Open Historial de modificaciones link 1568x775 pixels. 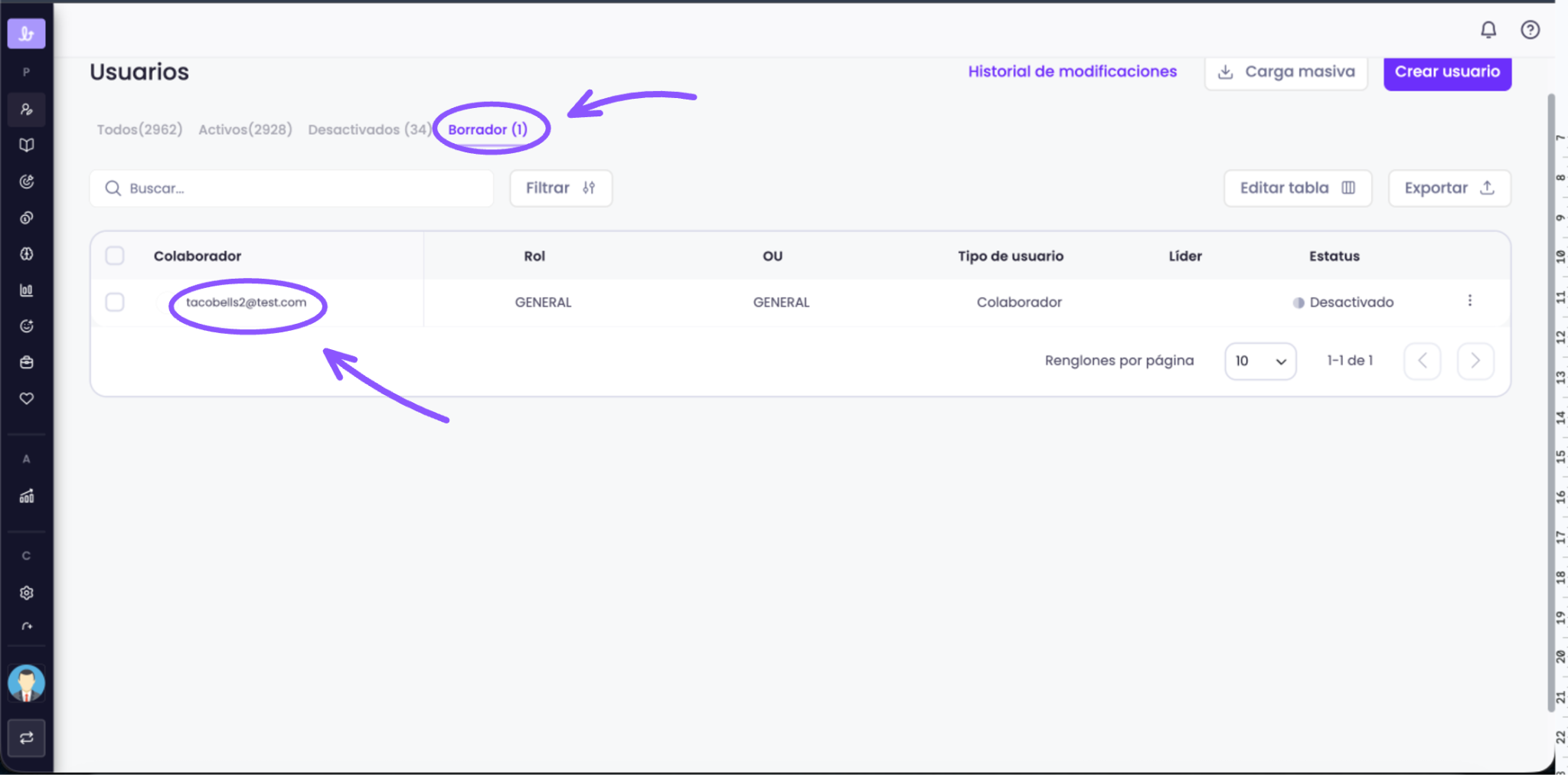pyautogui.click(x=1072, y=71)
